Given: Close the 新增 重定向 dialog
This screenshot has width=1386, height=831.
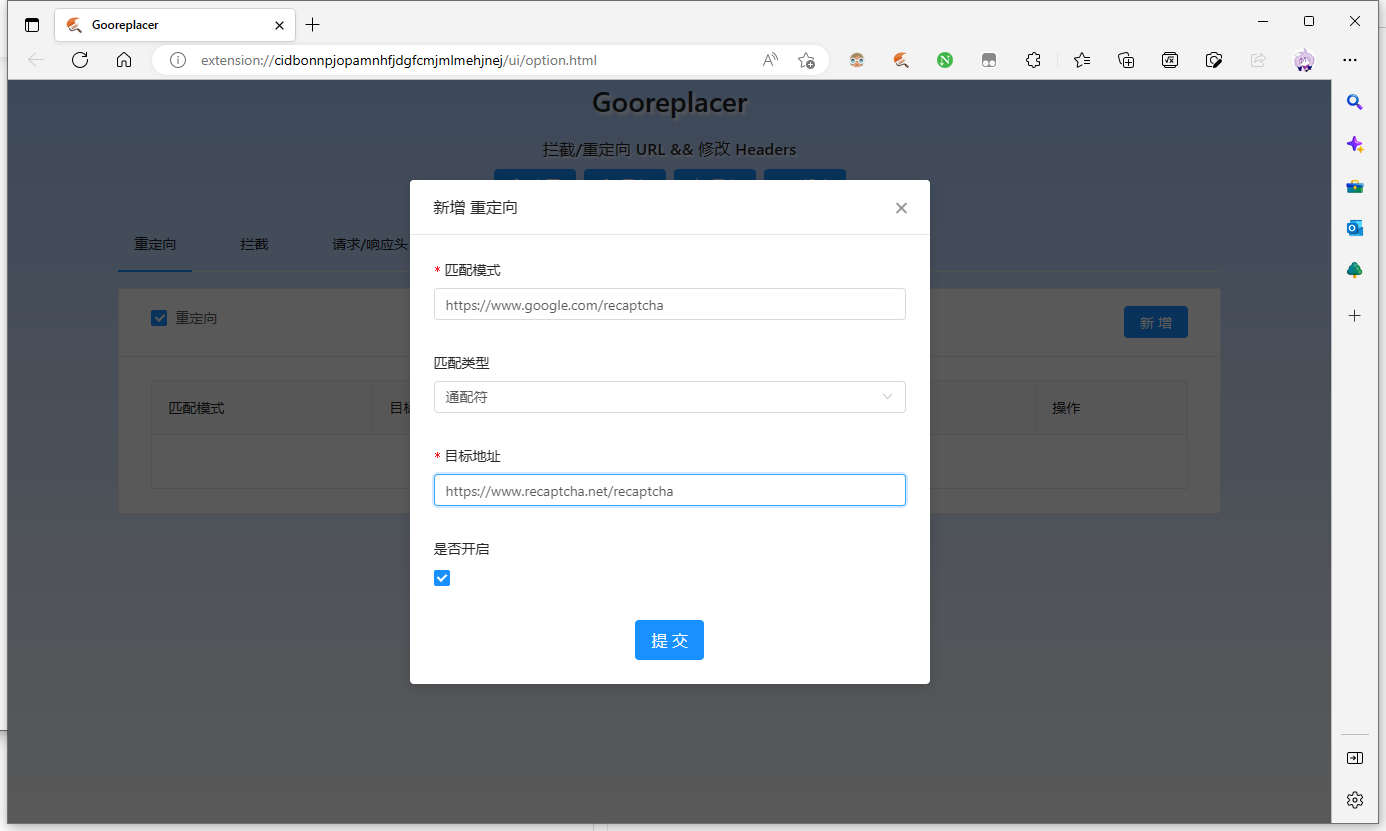Looking at the screenshot, I should click(901, 208).
